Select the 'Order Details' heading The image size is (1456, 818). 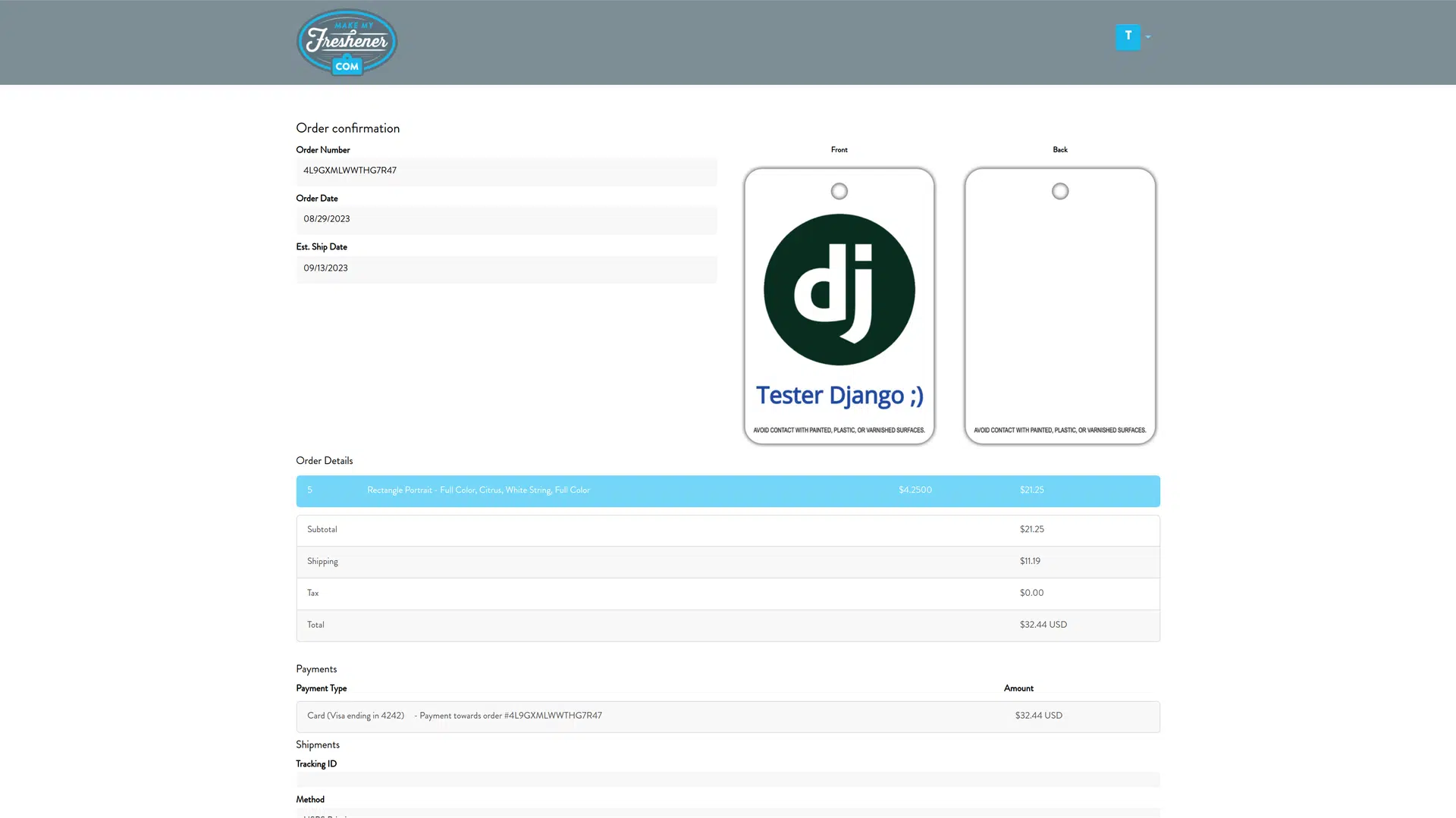click(325, 461)
